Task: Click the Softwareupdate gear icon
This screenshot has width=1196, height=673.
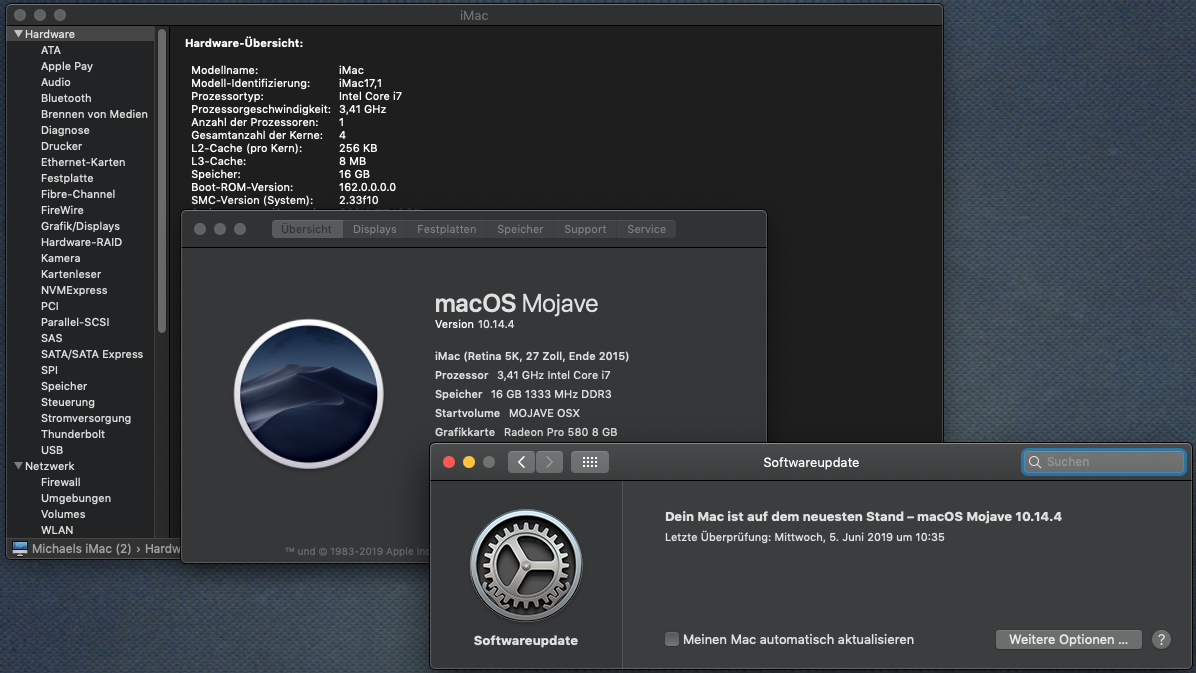Action: [x=526, y=565]
